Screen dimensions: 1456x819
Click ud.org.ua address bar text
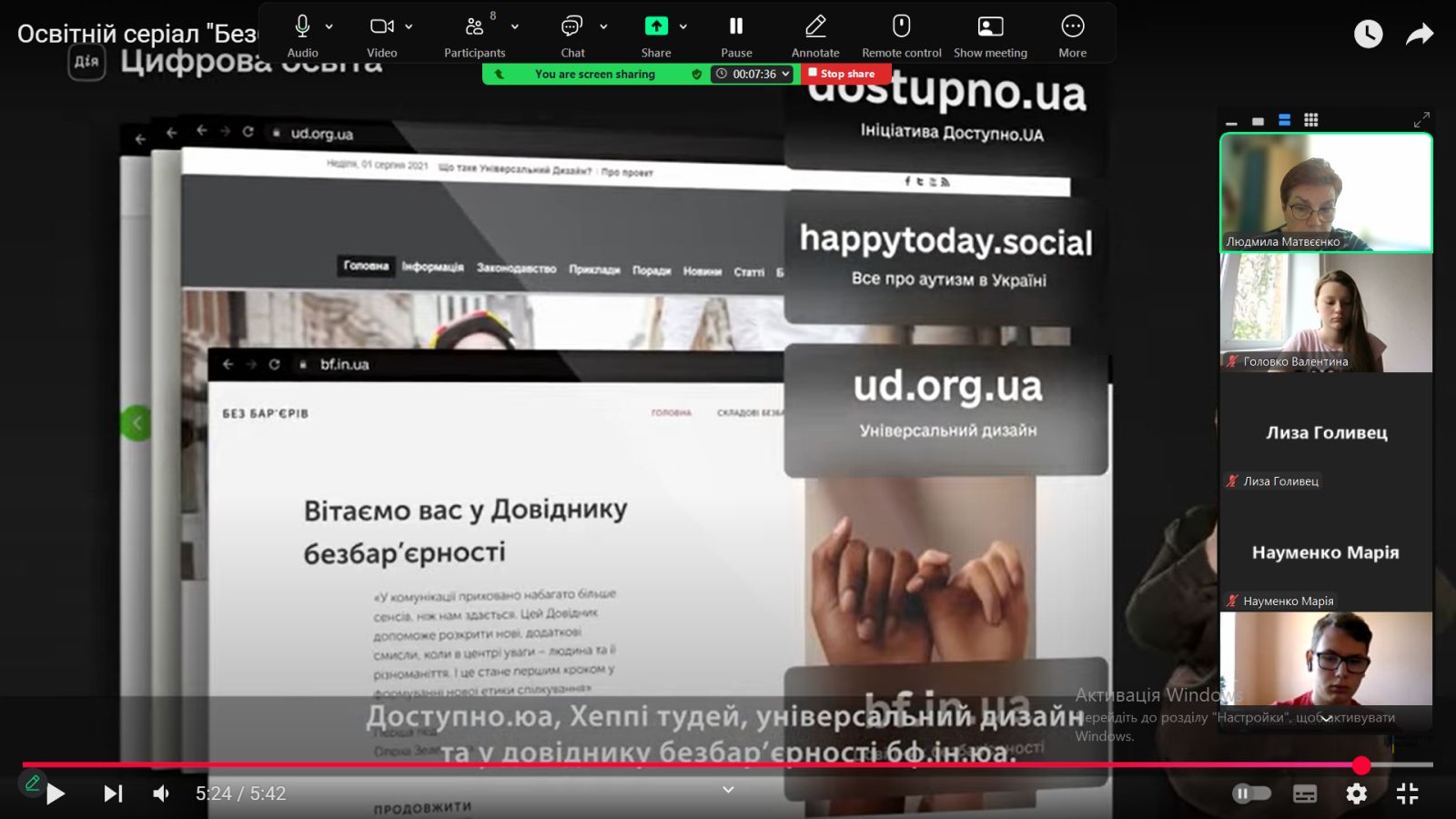[321, 134]
